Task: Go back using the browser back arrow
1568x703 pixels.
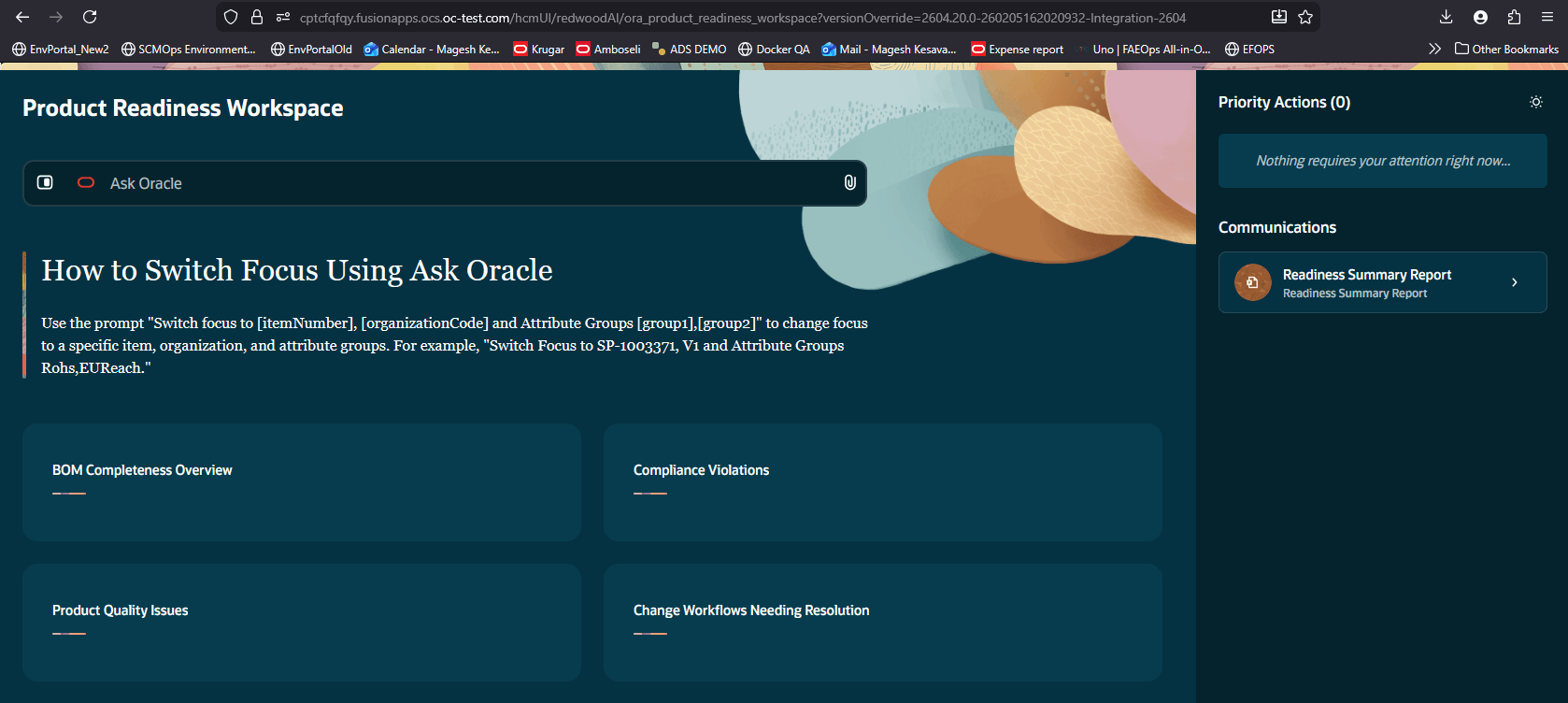Action: (x=22, y=17)
